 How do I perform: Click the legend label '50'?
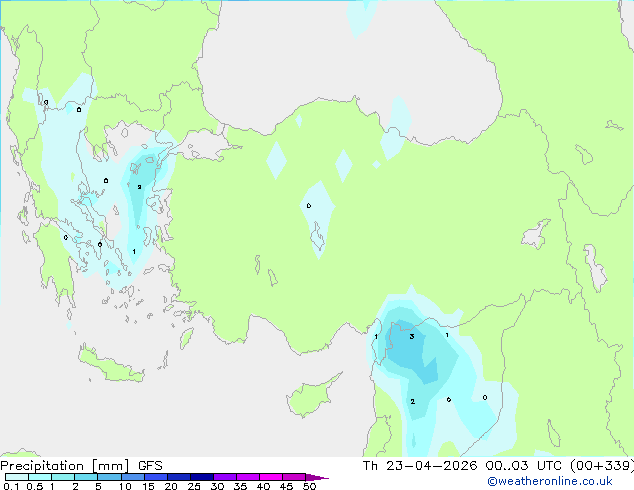pyautogui.click(x=309, y=486)
